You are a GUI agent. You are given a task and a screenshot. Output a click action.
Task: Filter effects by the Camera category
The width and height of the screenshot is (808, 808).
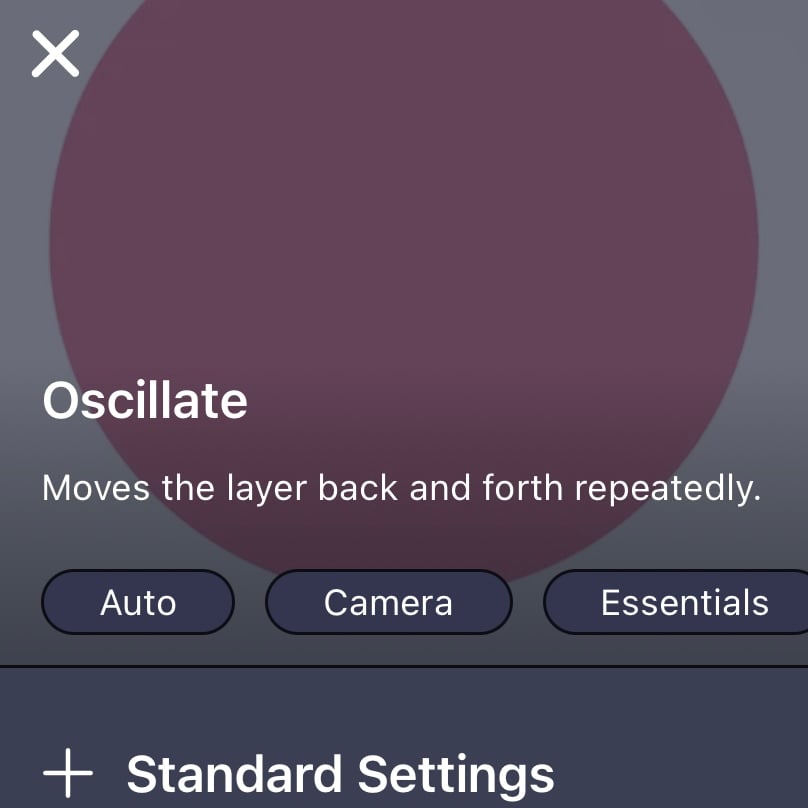point(388,602)
